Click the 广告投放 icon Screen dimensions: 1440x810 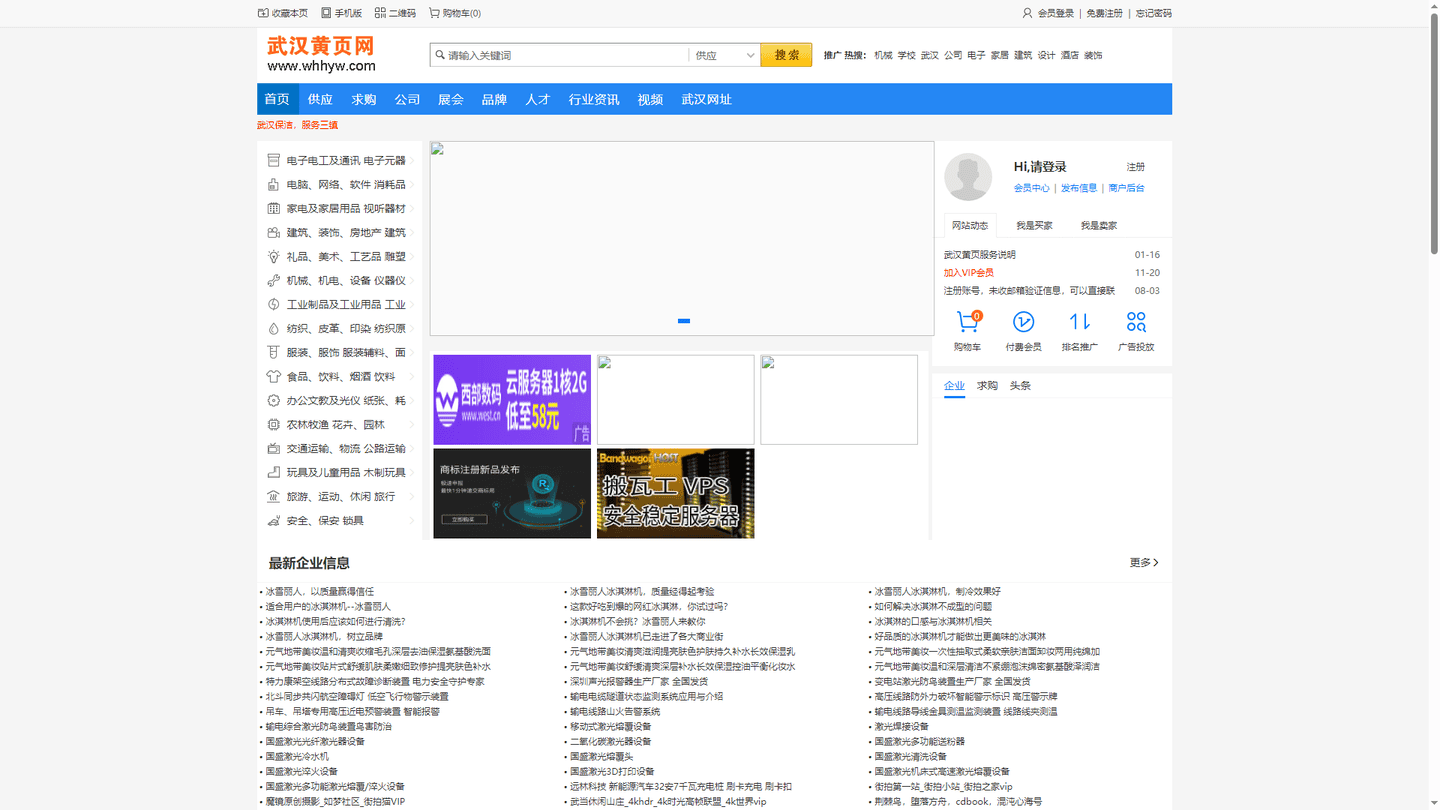pos(1136,322)
